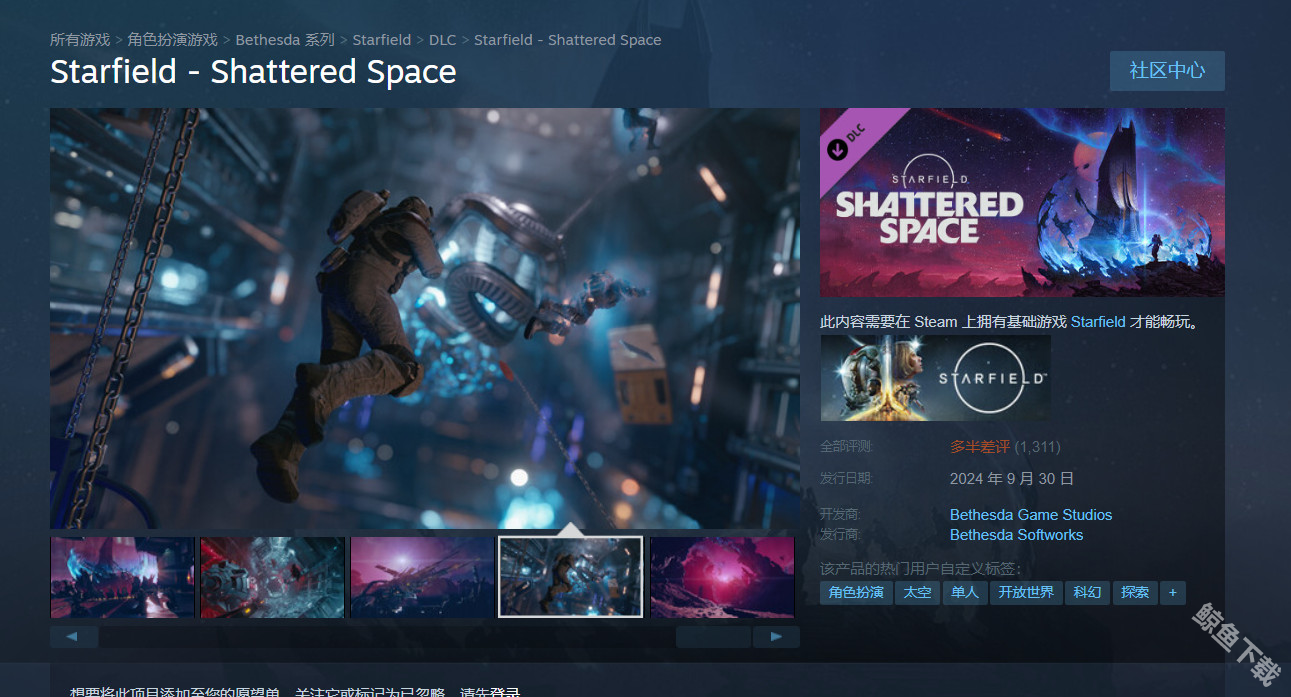Click the Starfield base game banner image

point(935,378)
